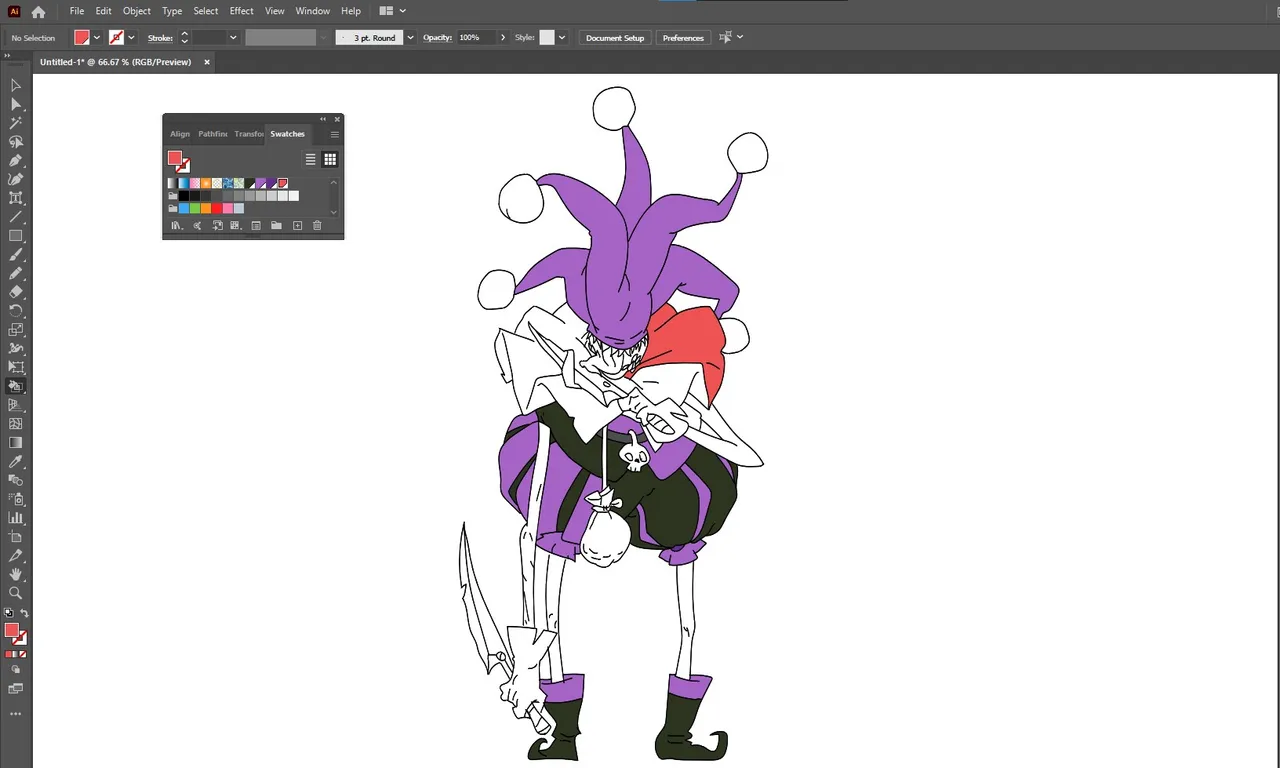Go to Illustrator Home screen icon

click(38, 12)
